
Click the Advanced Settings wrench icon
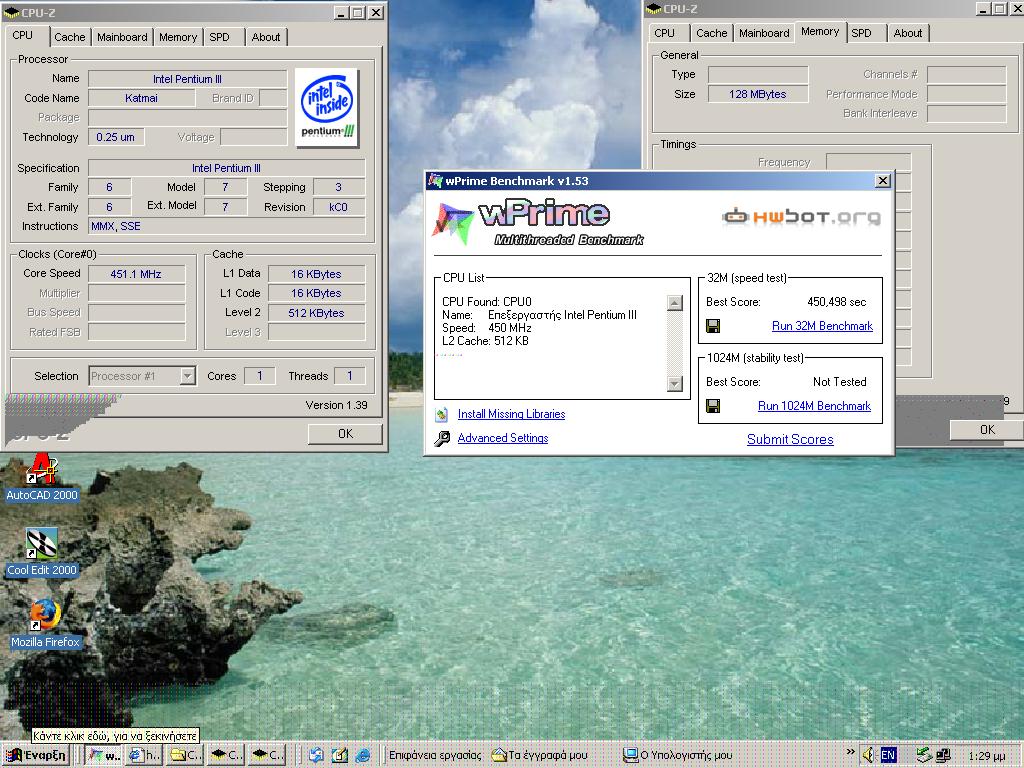click(x=442, y=438)
